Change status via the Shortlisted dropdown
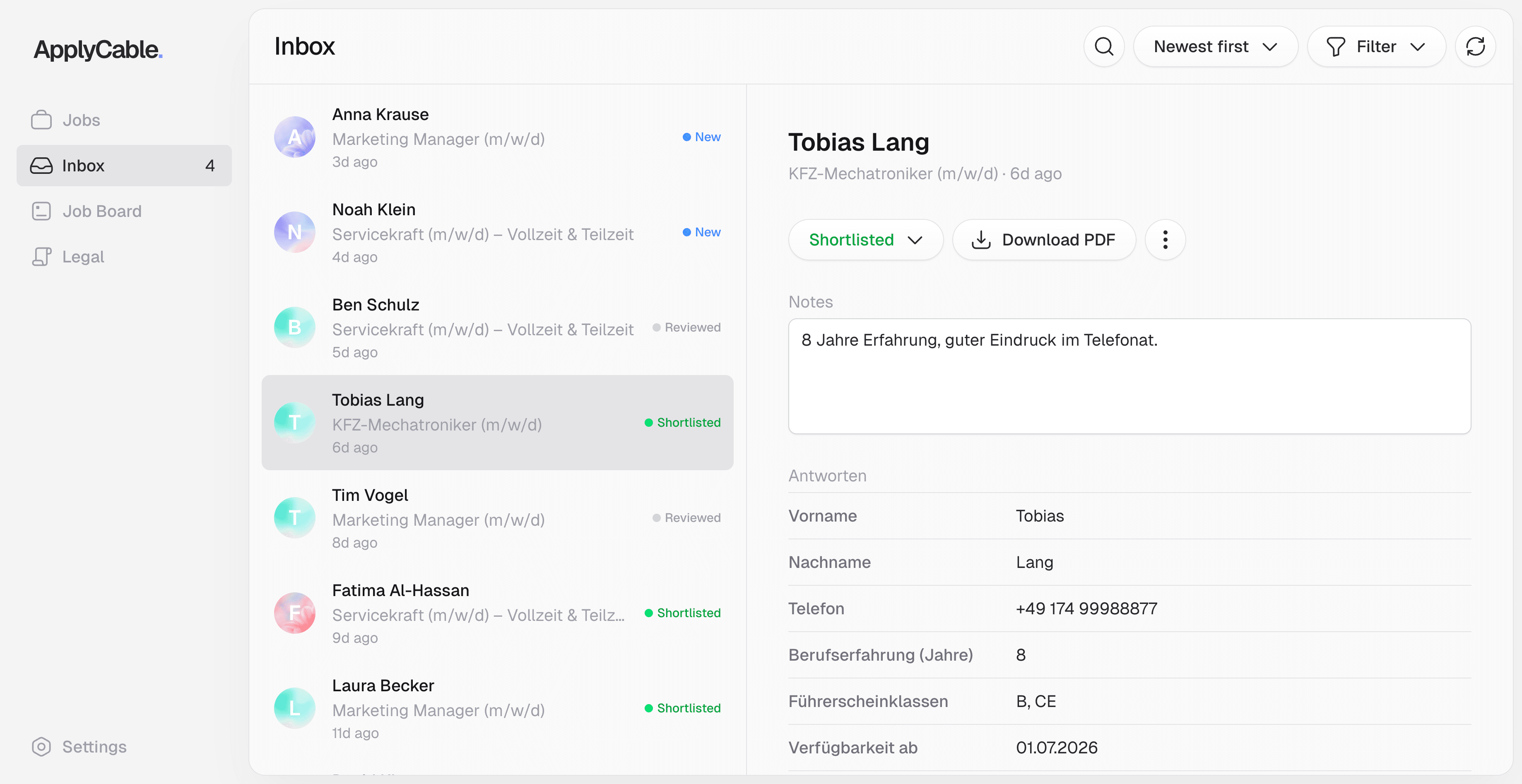Image resolution: width=1522 pixels, height=784 pixels. coord(866,239)
